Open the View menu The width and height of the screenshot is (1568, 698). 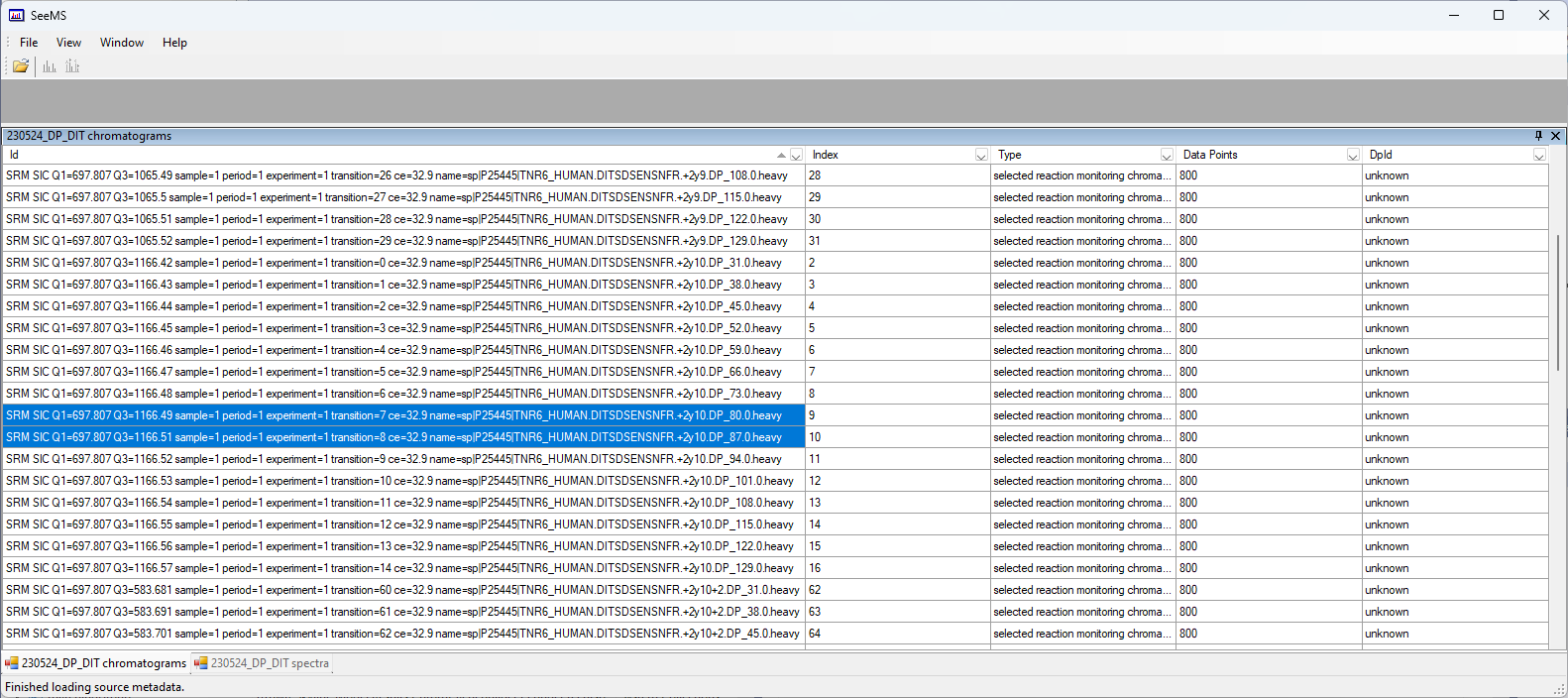68,43
